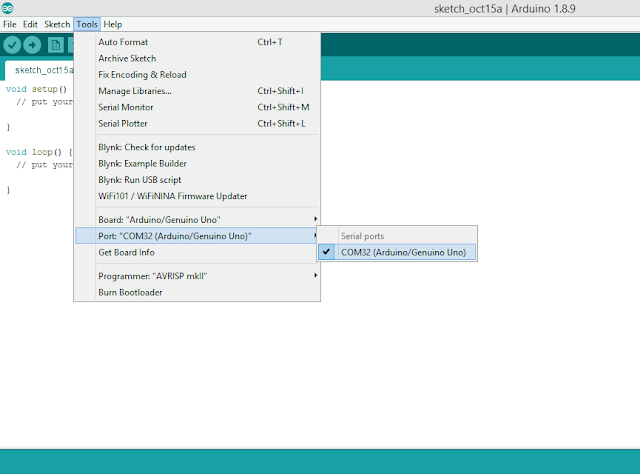Choose Blynk: Run USB script

pos(197,180)
